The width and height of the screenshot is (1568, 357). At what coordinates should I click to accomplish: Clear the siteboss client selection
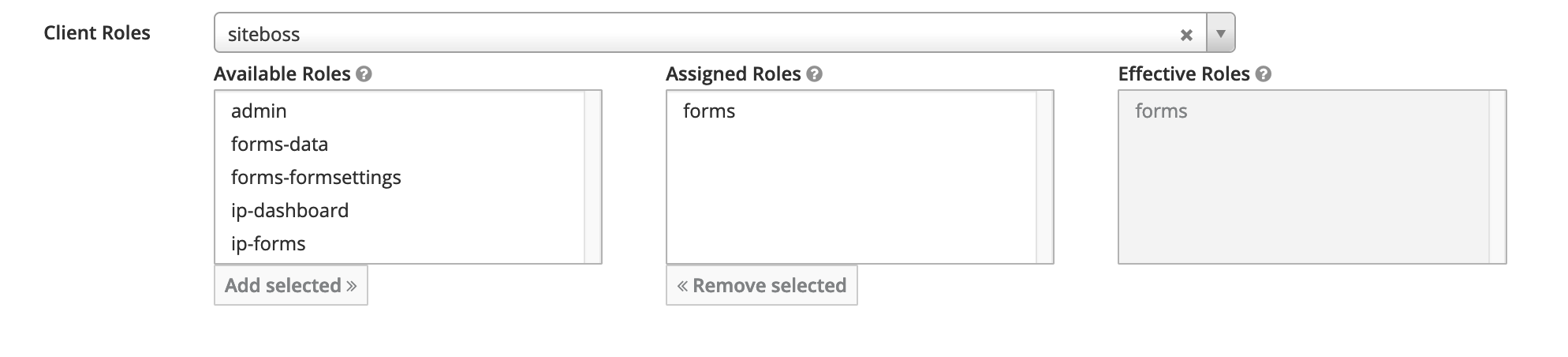click(x=1185, y=35)
